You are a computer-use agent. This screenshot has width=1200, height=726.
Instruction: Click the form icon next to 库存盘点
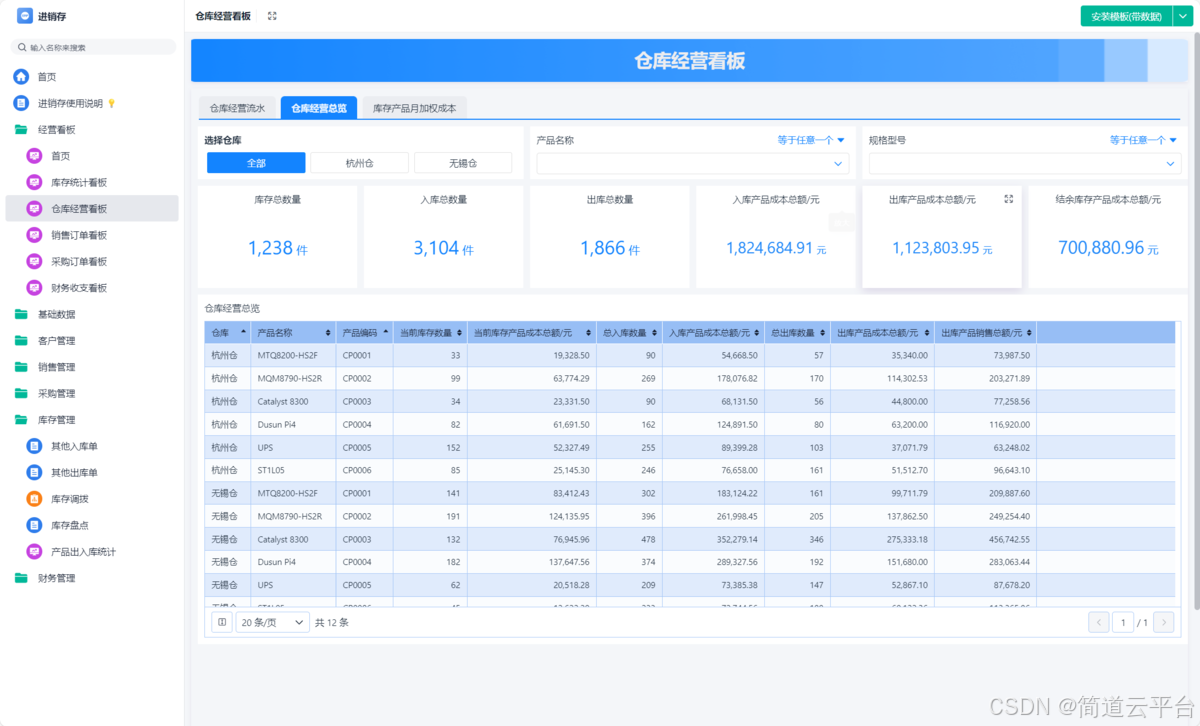[34, 525]
